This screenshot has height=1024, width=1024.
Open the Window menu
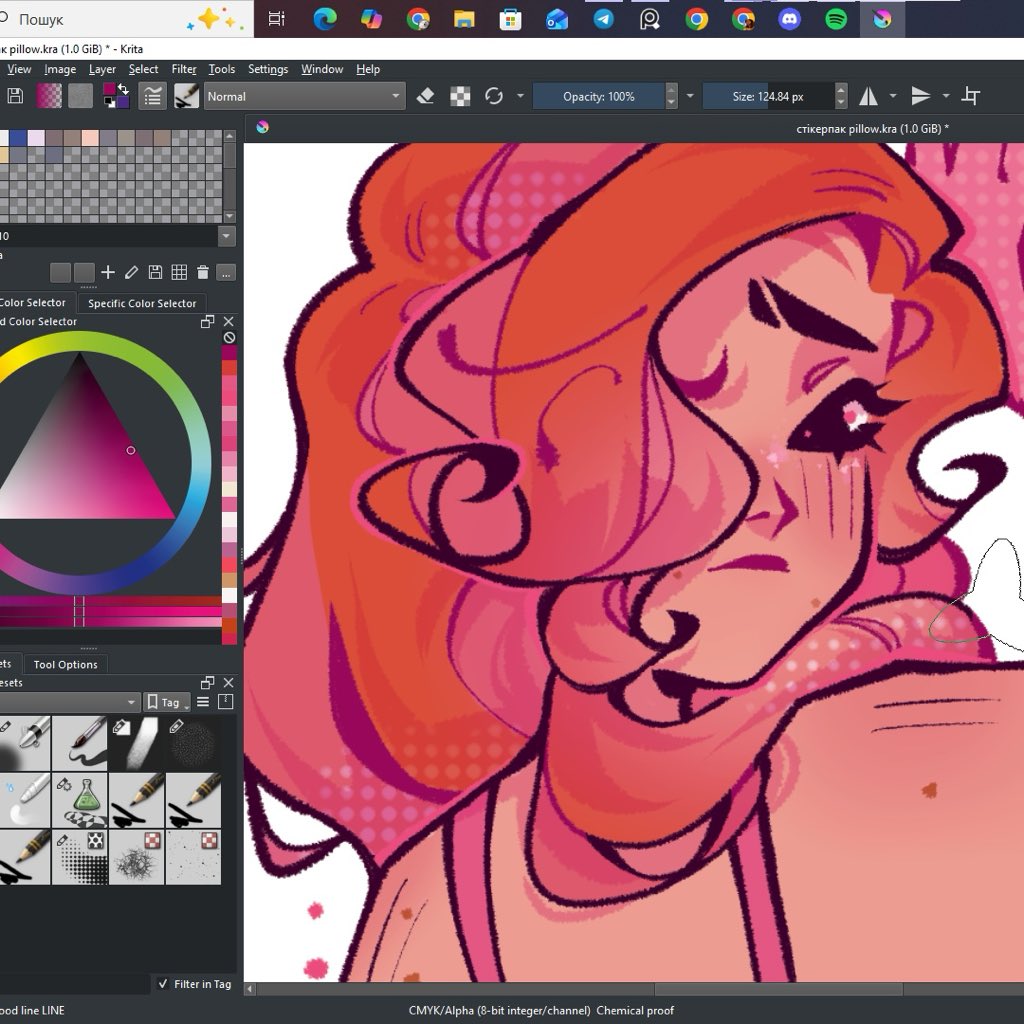point(322,69)
